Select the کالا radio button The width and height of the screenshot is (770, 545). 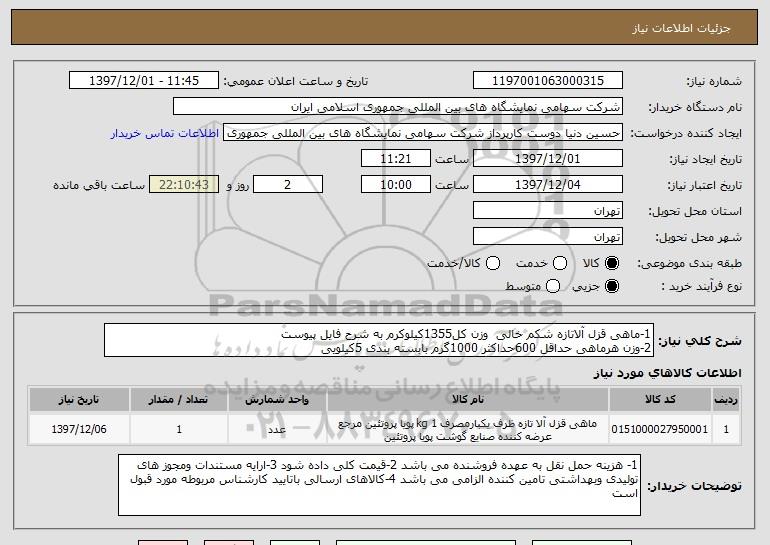tap(611, 263)
